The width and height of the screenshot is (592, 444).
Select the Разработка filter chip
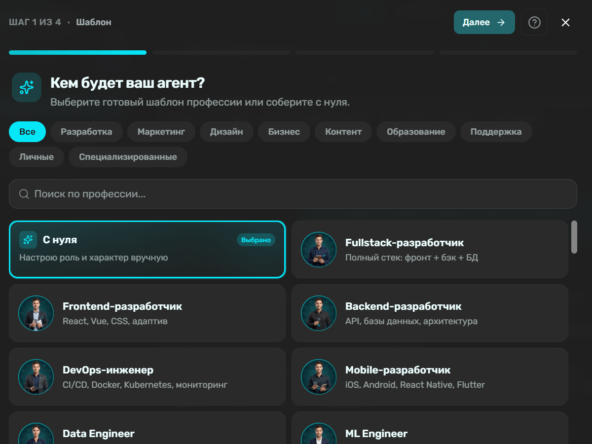(x=86, y=132)
